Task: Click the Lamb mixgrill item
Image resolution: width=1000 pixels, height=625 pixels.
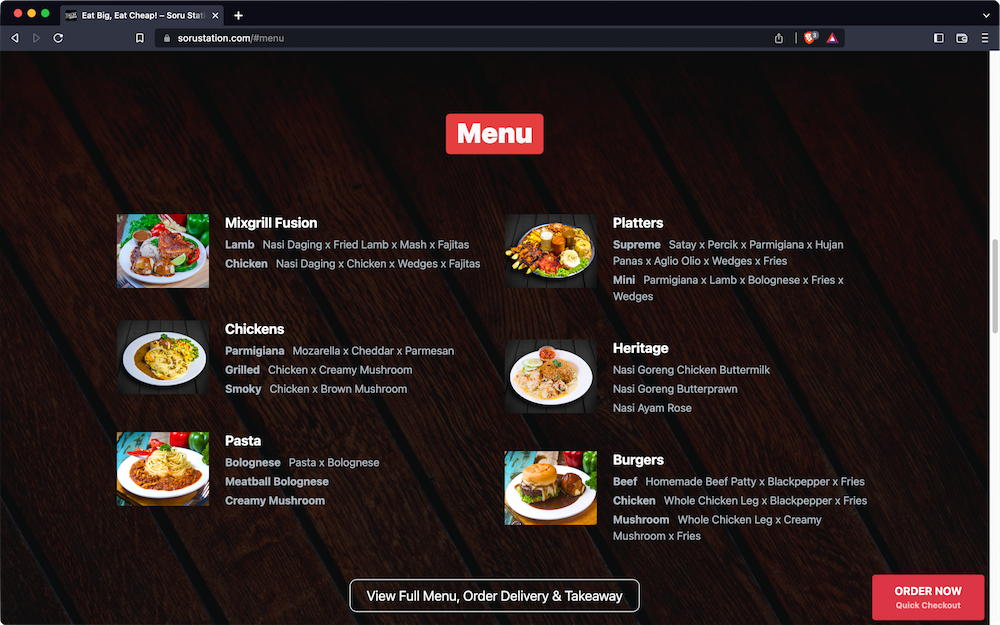Action: point(347,244)
